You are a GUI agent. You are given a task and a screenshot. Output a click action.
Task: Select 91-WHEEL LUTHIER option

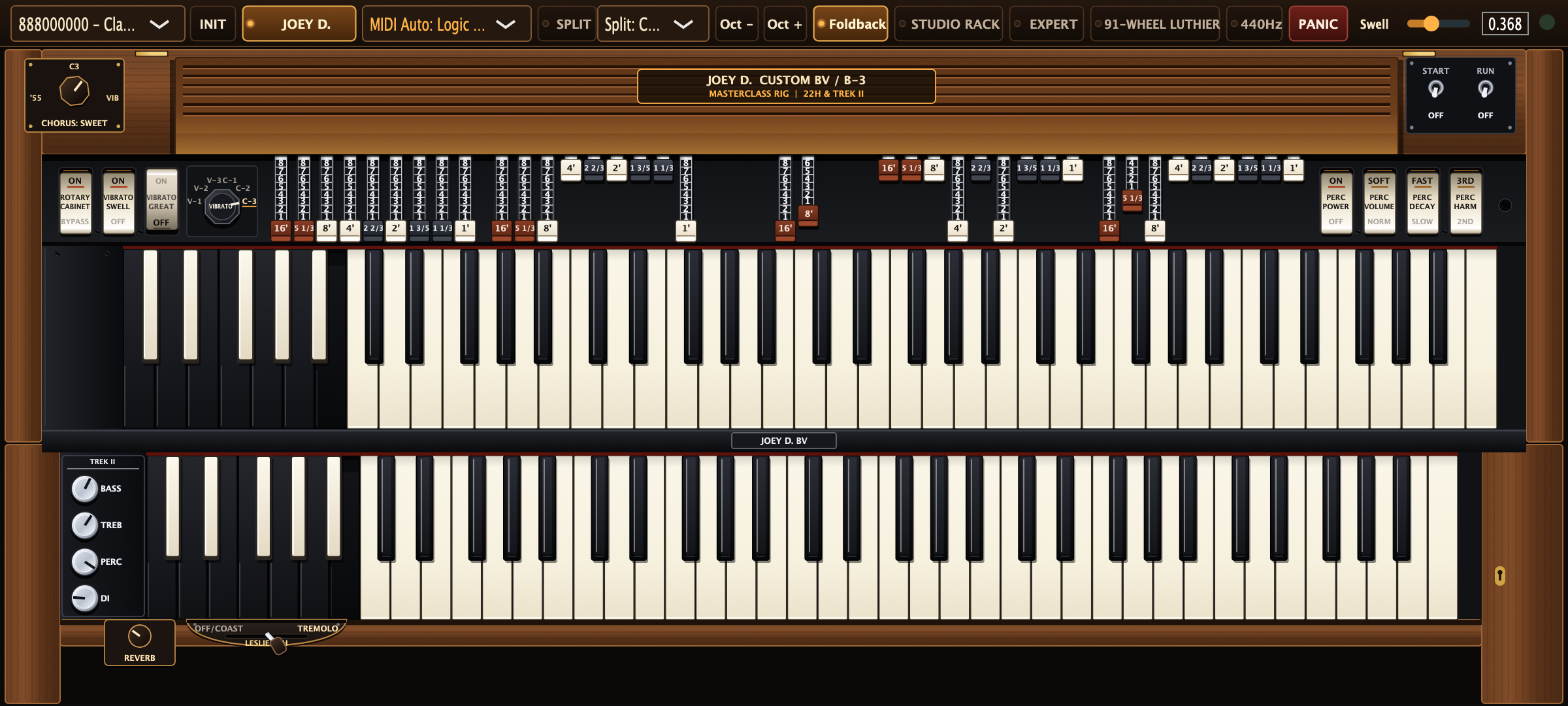point(1155,24)
